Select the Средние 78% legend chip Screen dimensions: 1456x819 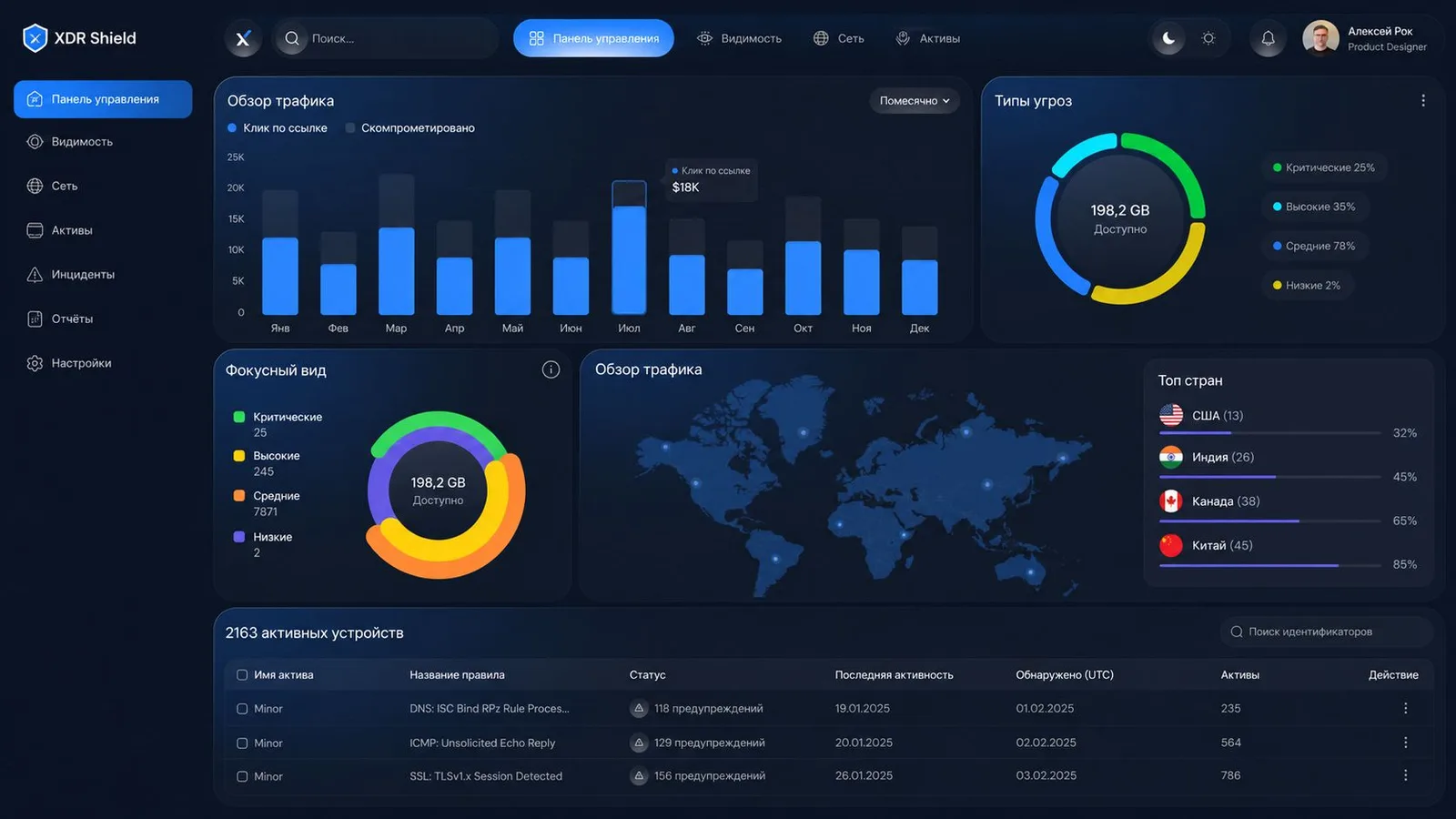[1315, 246]
